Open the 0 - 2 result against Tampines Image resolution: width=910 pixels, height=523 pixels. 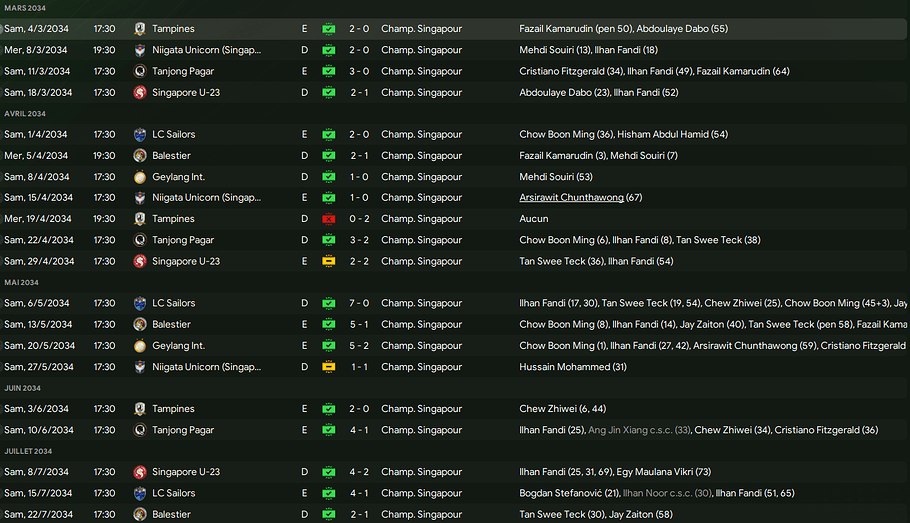[x=358, y=219]
